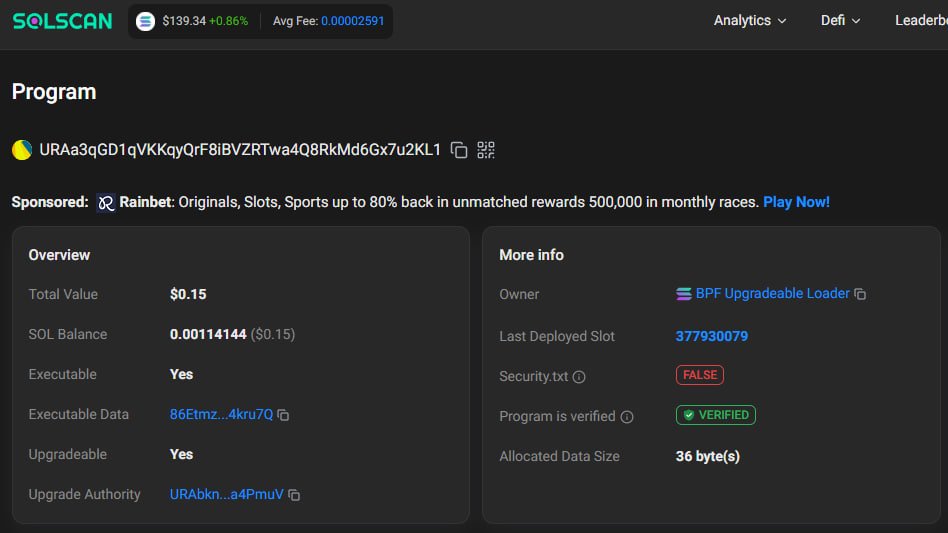Expand the Analytics dropdown menu
948x533 pixels.
(750, 21)
